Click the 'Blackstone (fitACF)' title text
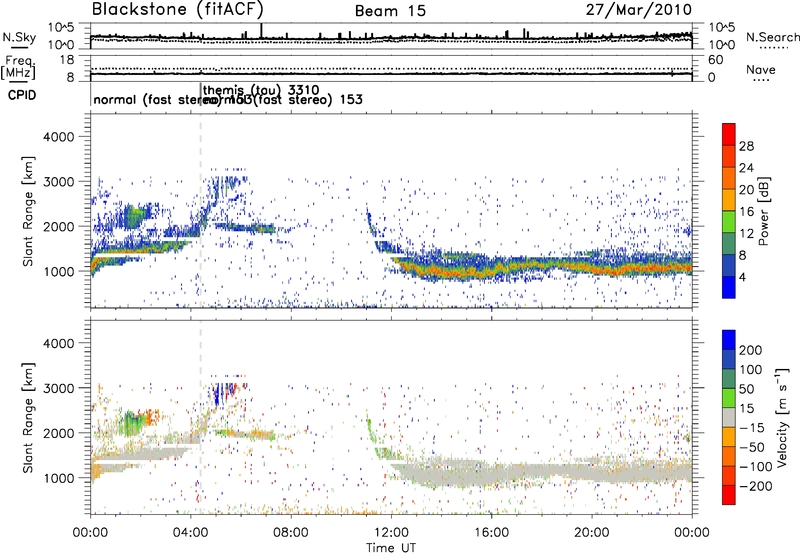 (x=178, y=10)
